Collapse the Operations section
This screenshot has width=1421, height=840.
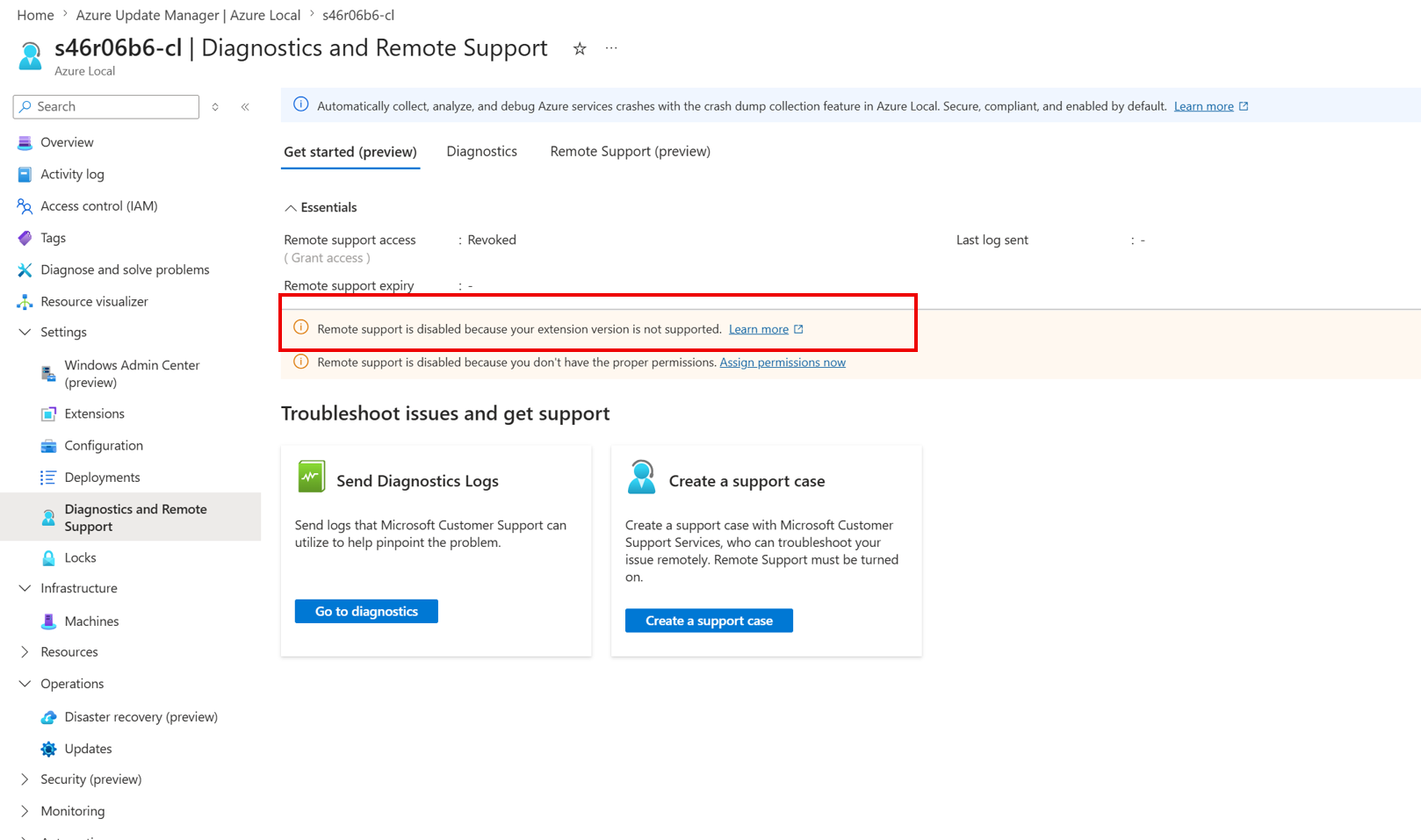tap(25, 684)
